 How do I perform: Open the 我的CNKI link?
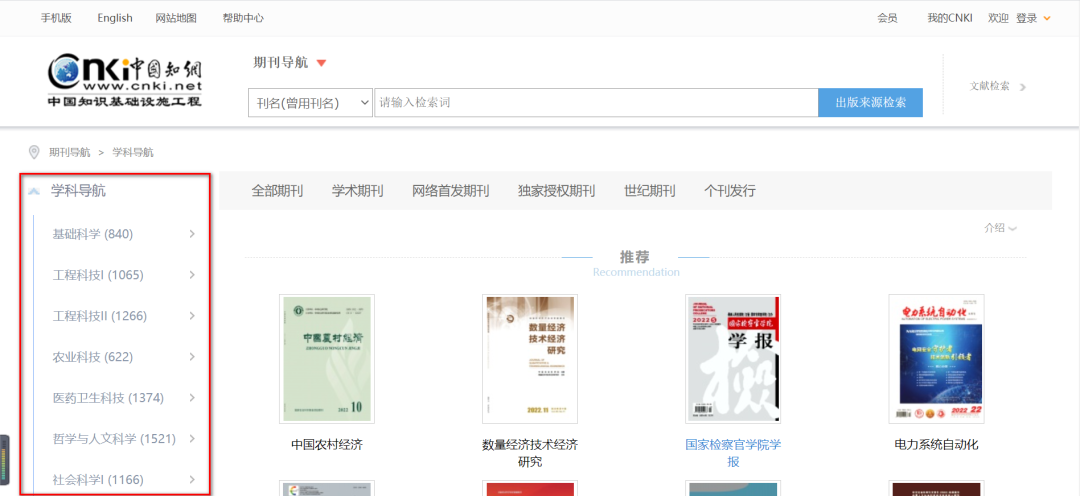950,19
